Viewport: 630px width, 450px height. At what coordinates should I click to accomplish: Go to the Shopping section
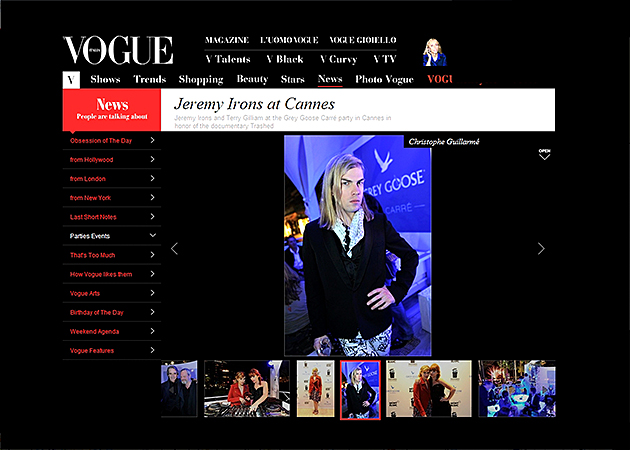point(201,79)
